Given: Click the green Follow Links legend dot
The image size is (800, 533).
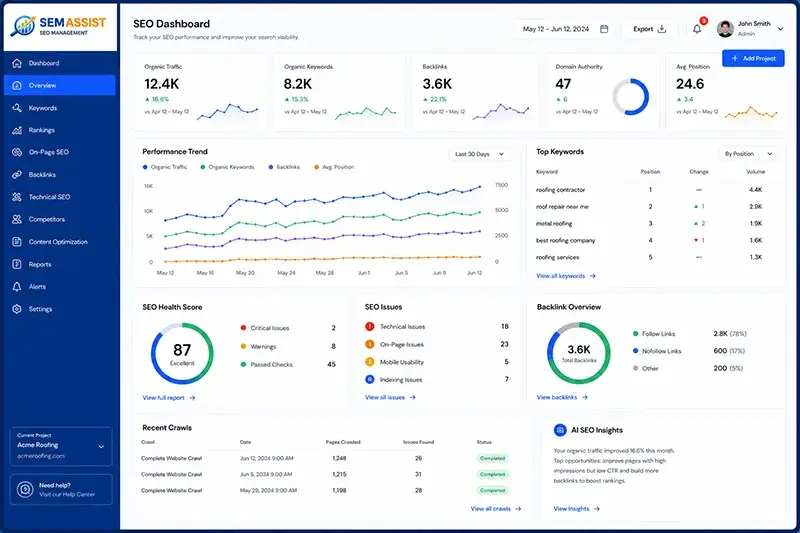Looking at the screenshot, I should tap(635, 334).
